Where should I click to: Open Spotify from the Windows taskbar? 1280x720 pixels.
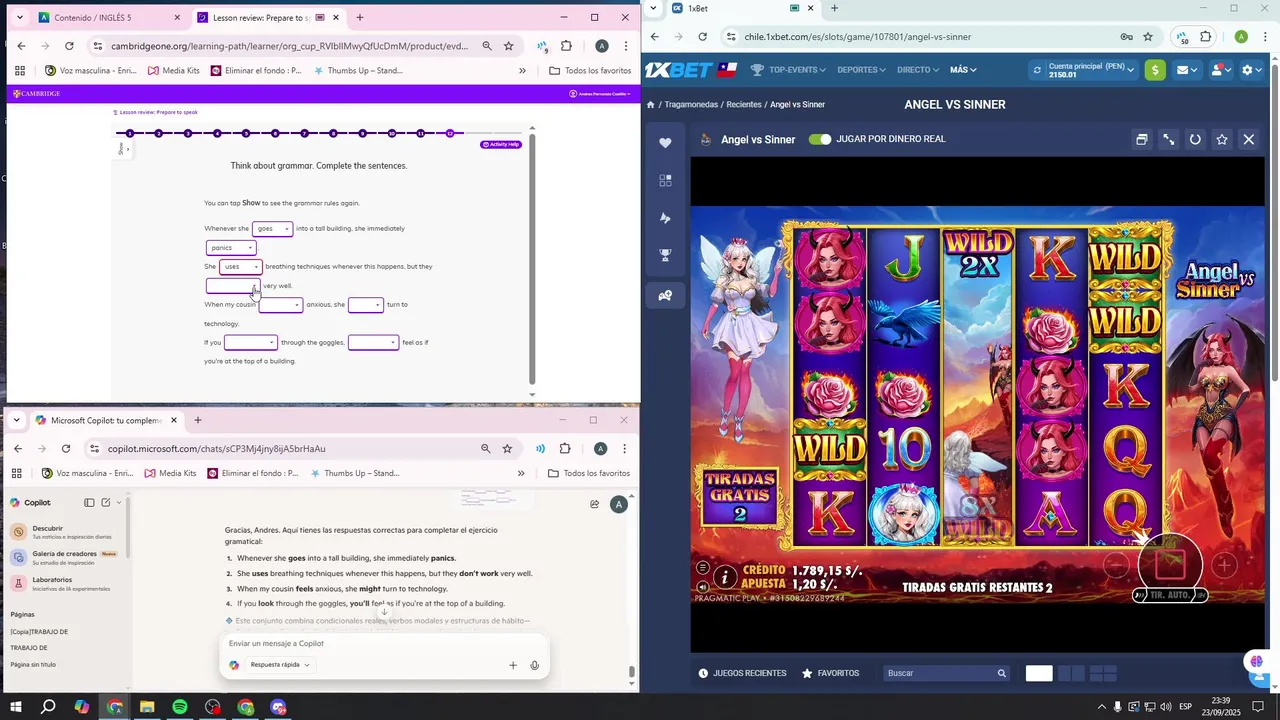(x=180, y=707)
